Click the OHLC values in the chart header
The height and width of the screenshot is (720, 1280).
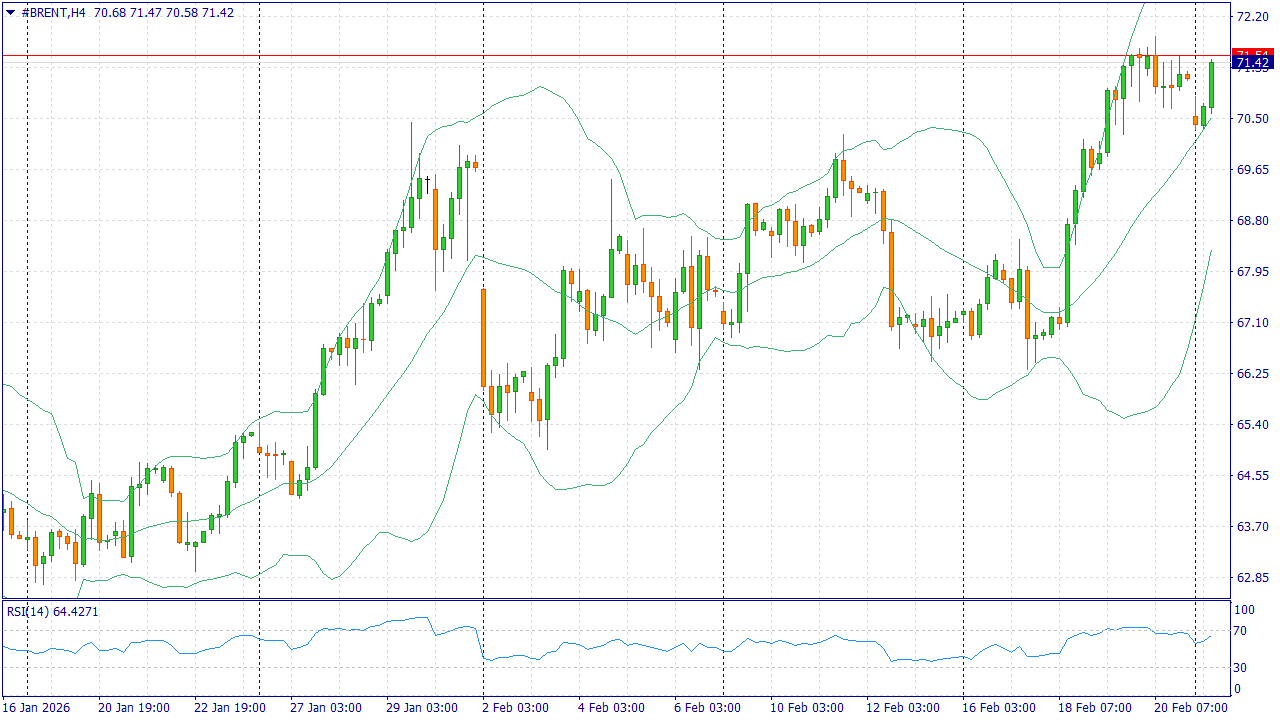click(x=164, y=12)
